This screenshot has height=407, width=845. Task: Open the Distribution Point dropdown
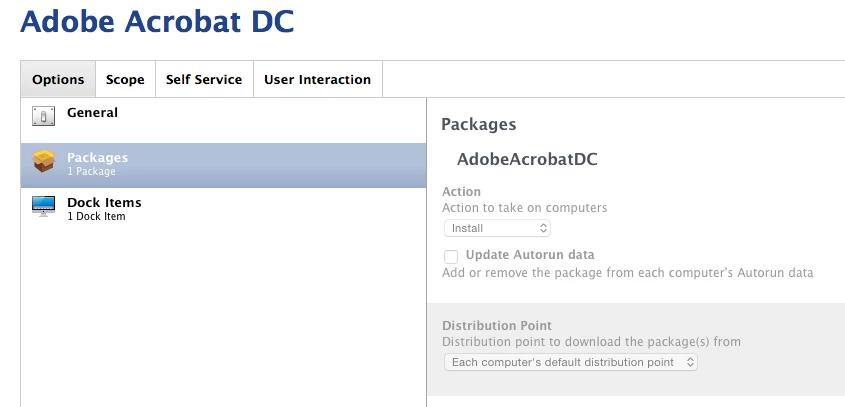click(x=571, y=362)
